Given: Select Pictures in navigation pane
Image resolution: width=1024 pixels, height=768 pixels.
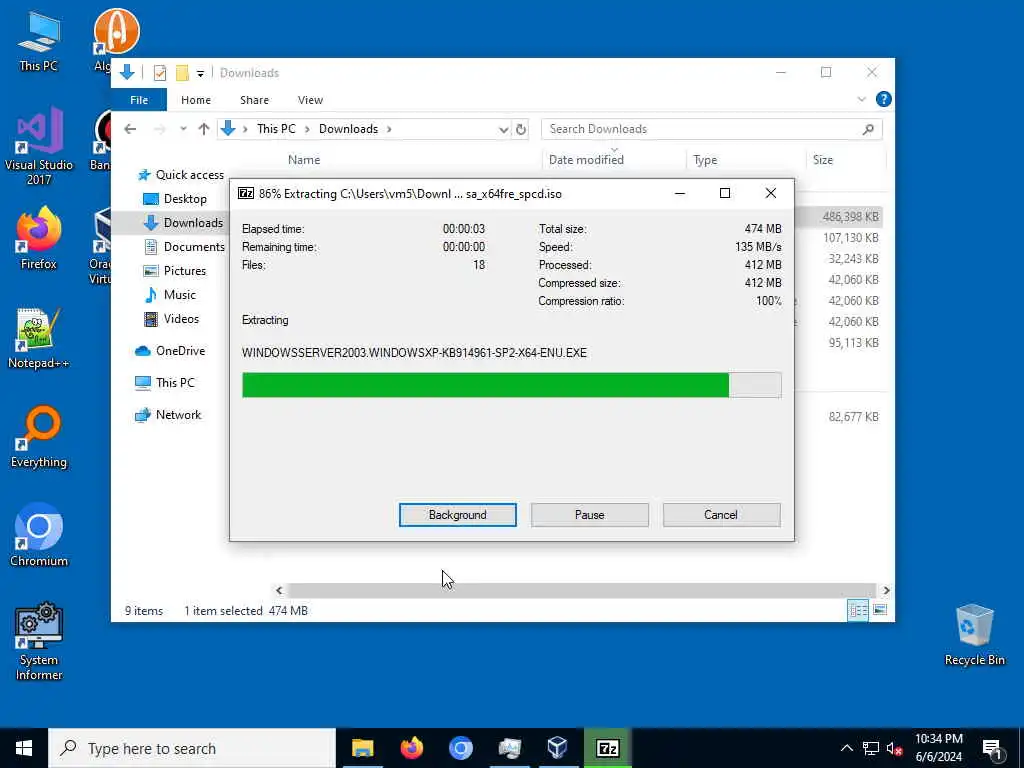Looking at the screenshot, I should tap(174, 270).
